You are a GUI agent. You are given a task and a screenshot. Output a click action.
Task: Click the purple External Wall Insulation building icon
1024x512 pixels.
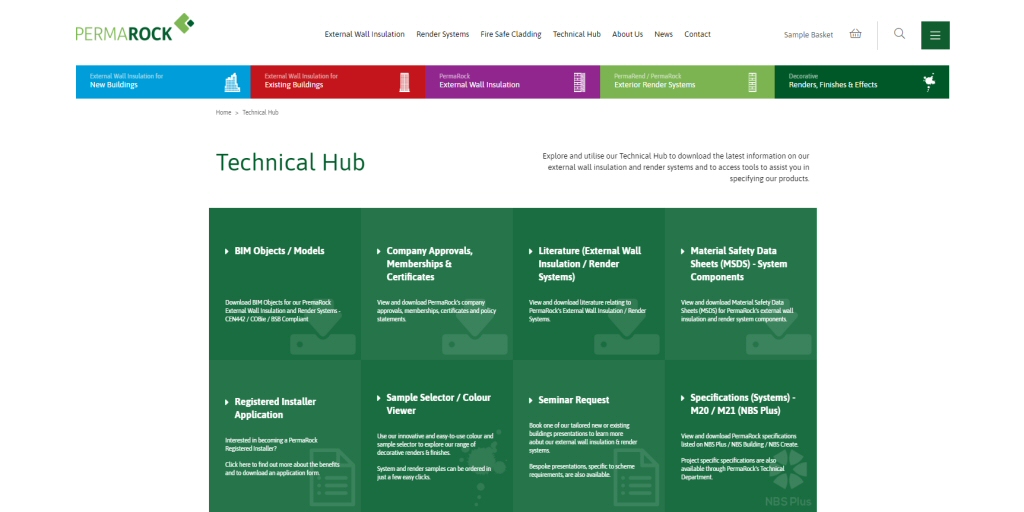pyautogui.click(x=579, y=82)
